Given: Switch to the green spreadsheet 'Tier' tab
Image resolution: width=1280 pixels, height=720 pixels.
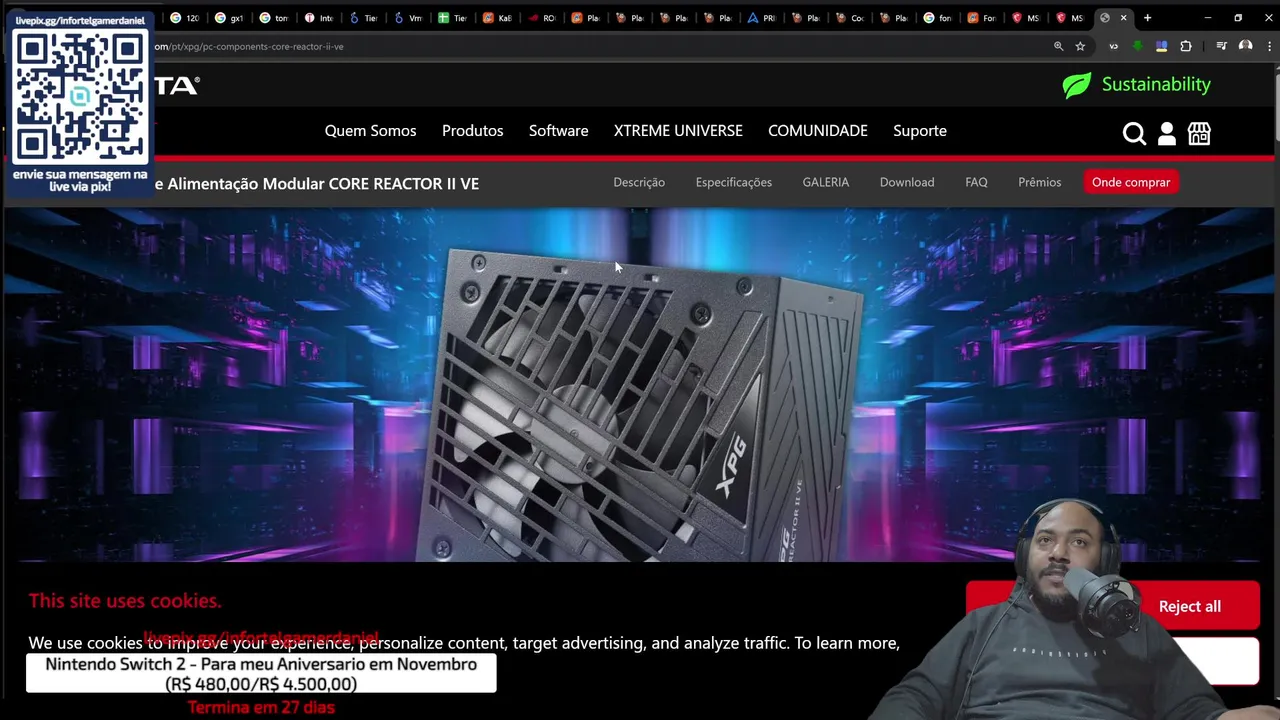Looking at the screenshot, I should (x=452, y=18).
